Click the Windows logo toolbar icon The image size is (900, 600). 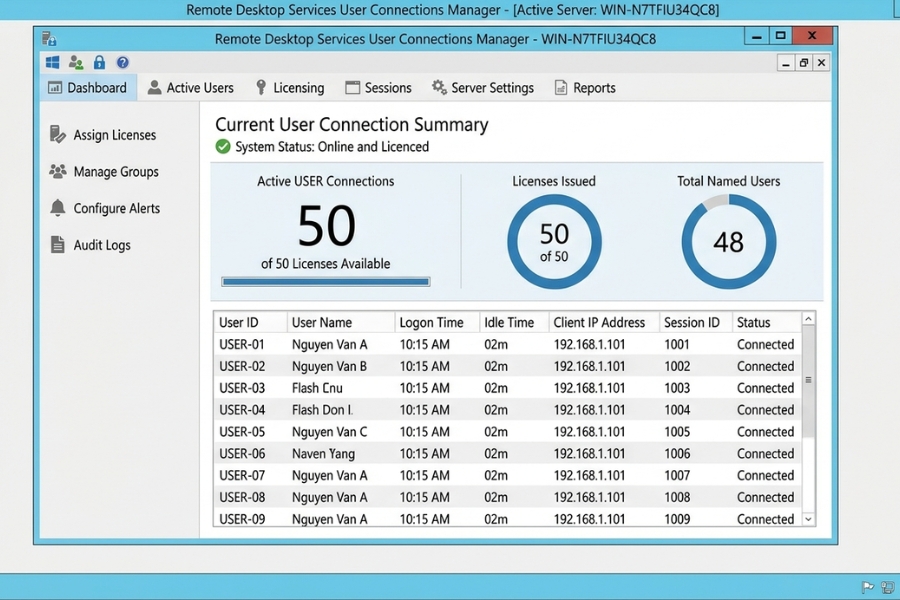(52, 62)
